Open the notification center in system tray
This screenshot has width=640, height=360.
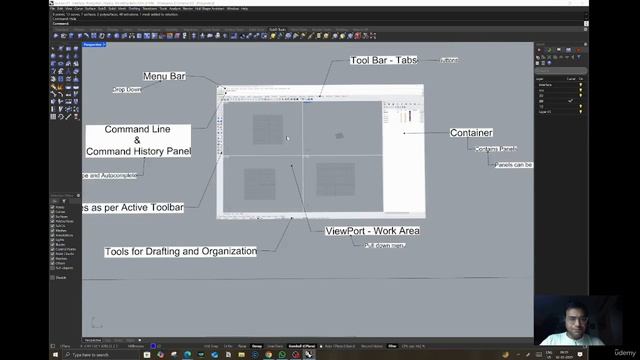[x=580, y=355]
